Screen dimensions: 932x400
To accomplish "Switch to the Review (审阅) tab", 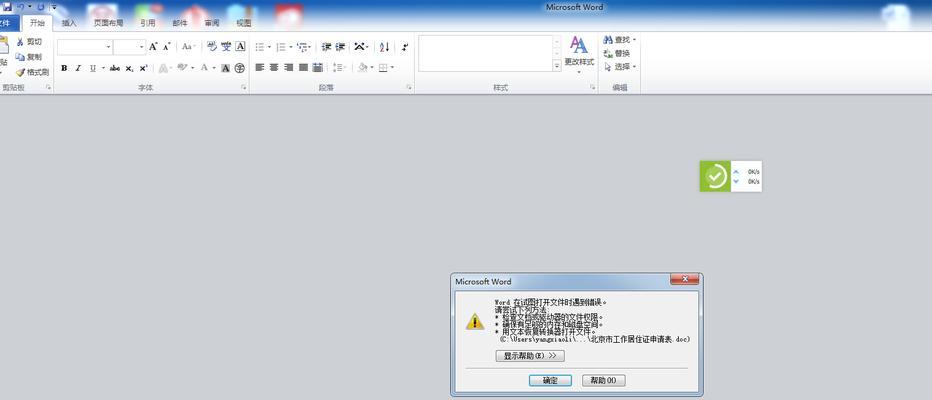I will pyautogui.click(x=212, y=23).
